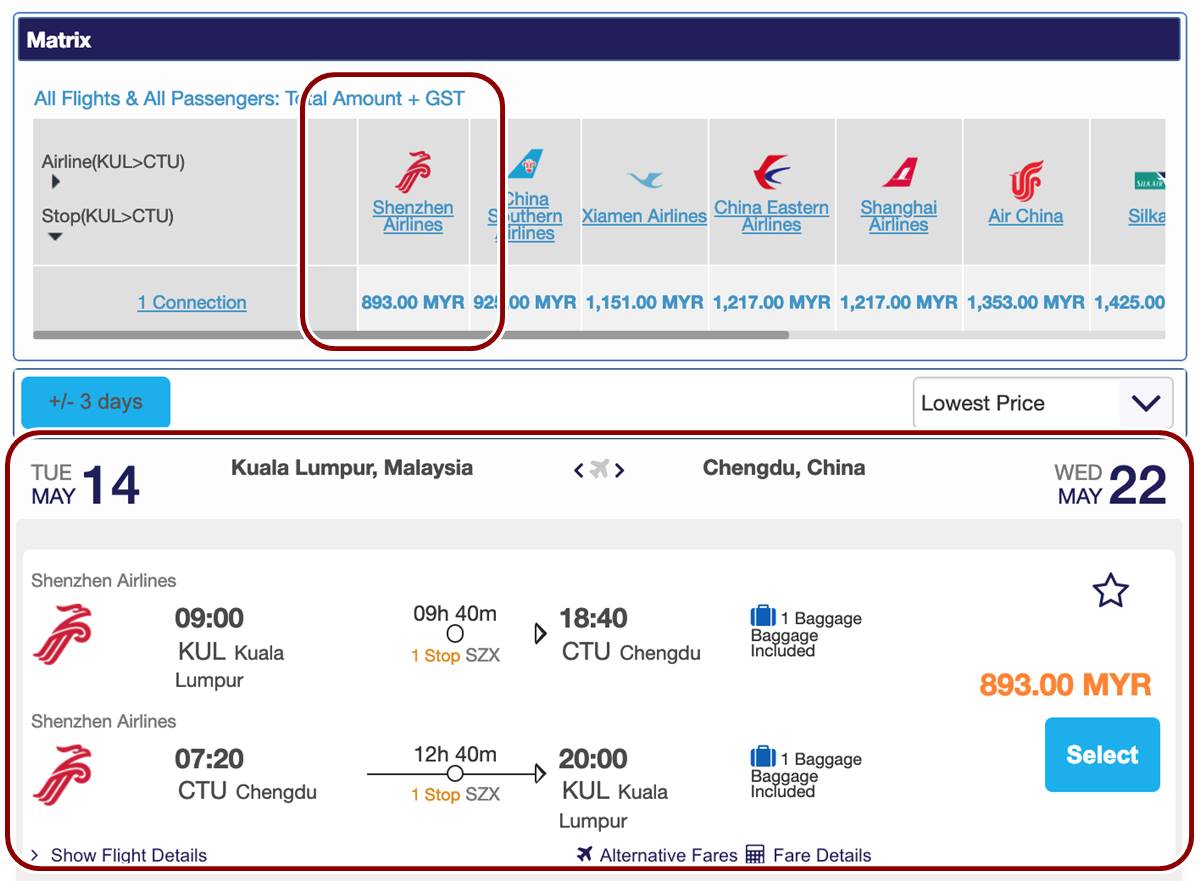
Task: Click the 893.00 MYR Shenzhen Airlines matrix price
Action: point(413,302)
